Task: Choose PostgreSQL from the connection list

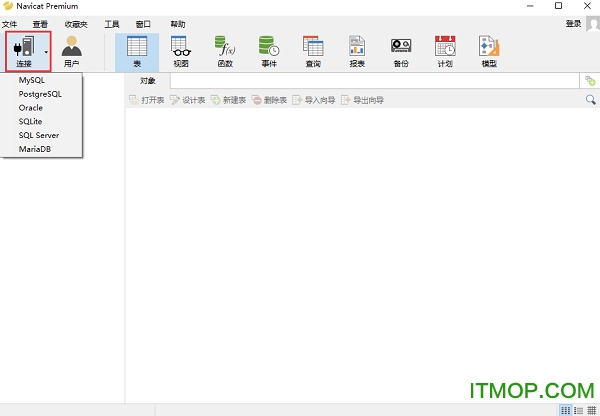Action: pyautogui.click(x=40, y=93)
